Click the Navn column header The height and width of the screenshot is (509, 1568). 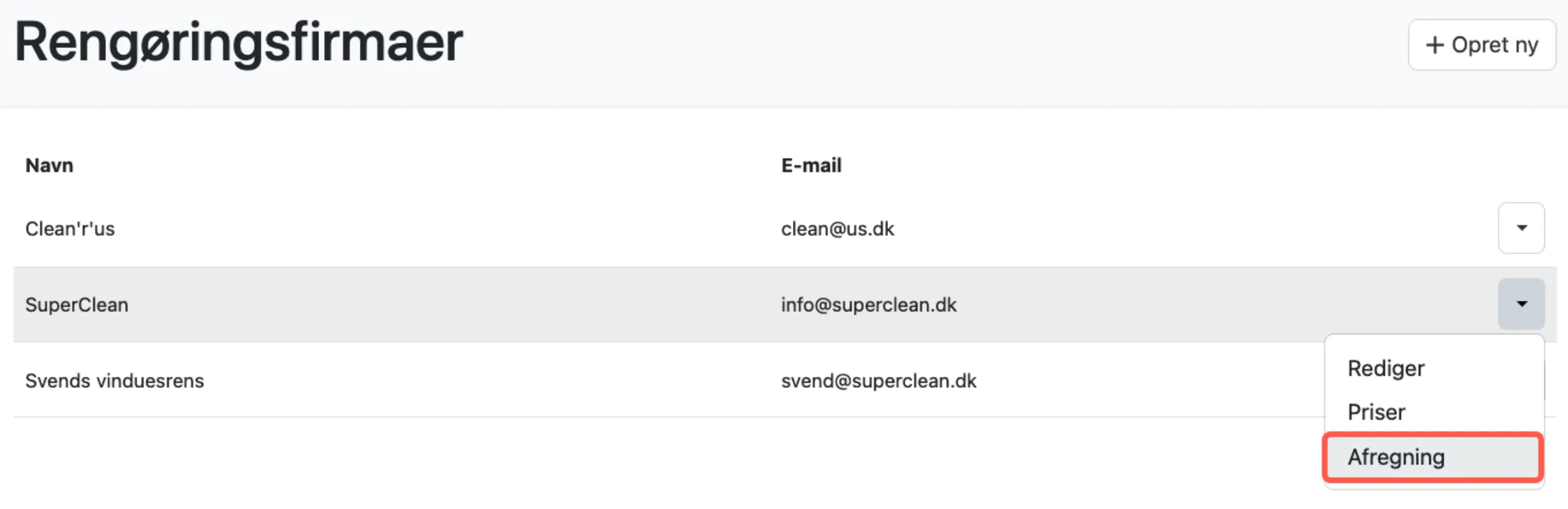point(49,166)
